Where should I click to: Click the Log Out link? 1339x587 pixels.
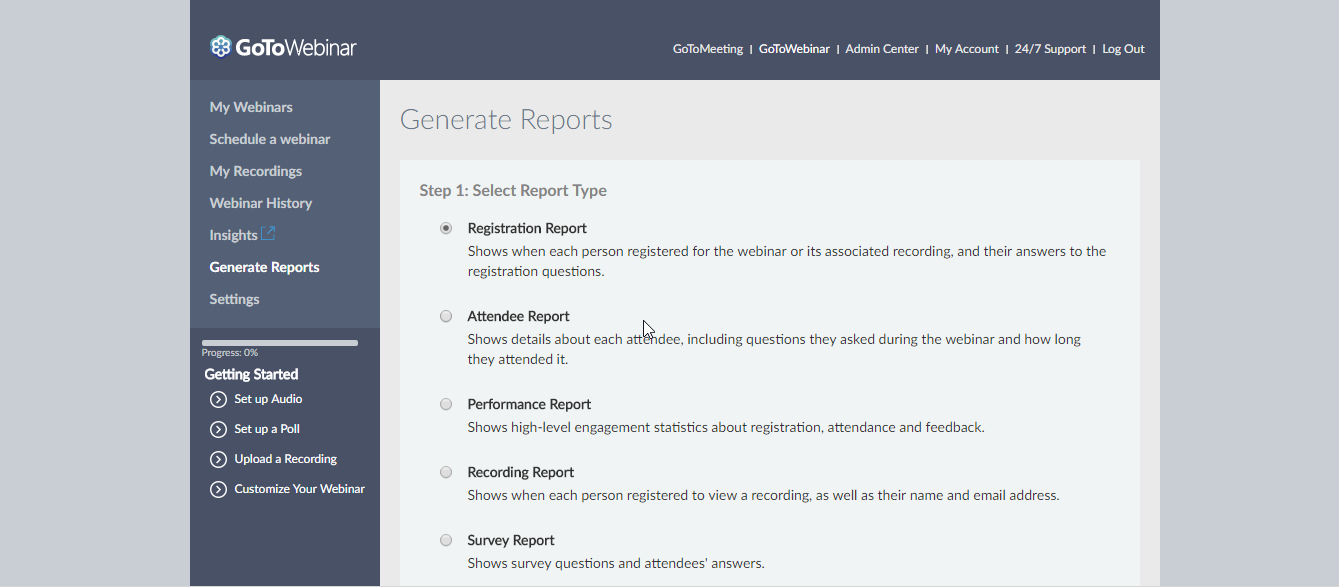coord(1123,49)
